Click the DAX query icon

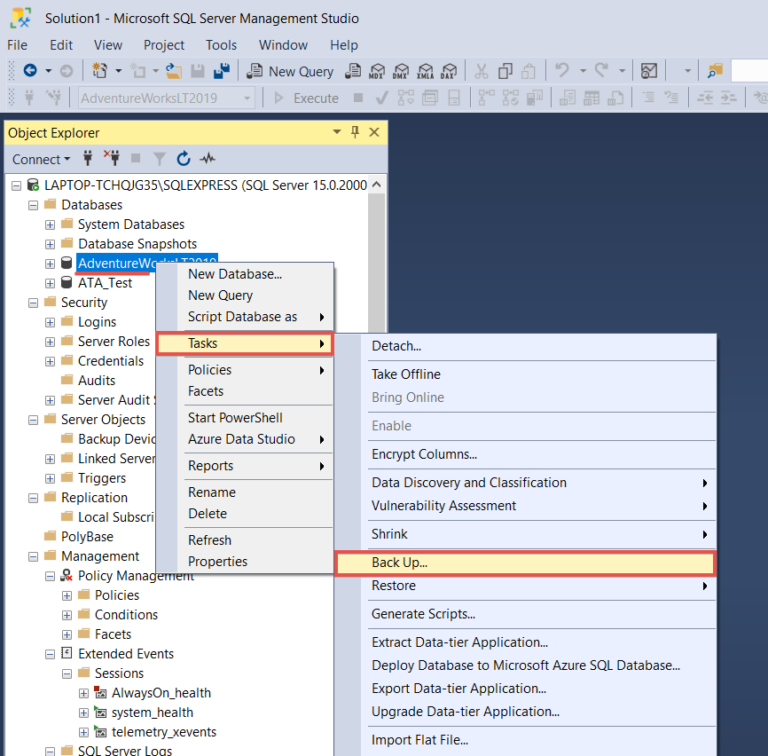pyautogui.click(x=447, y=71)
